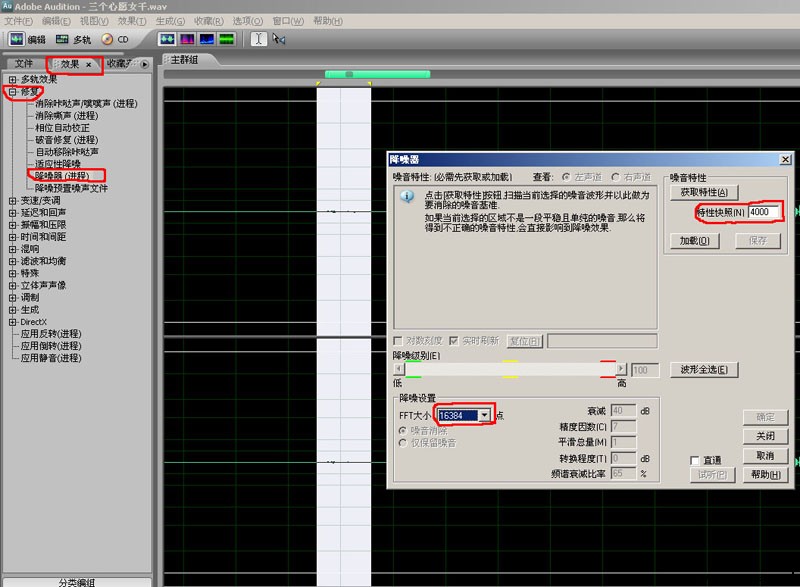Expand the DirectX tree branch
The height and width of the screenshot is (587, 800).
tap(10, 323)
